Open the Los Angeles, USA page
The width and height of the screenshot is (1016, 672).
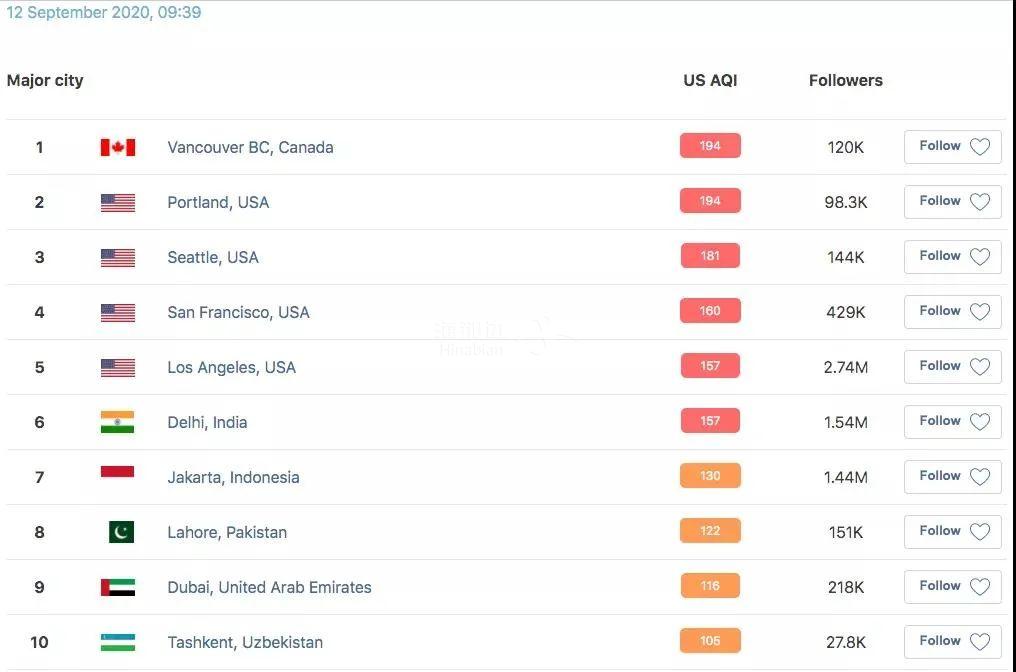[231, 367]
